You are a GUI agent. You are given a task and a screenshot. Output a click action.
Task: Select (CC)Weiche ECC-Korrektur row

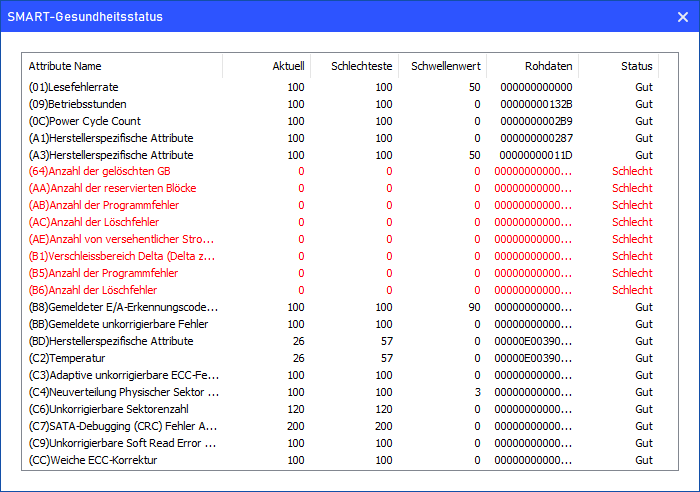(341, 460)
